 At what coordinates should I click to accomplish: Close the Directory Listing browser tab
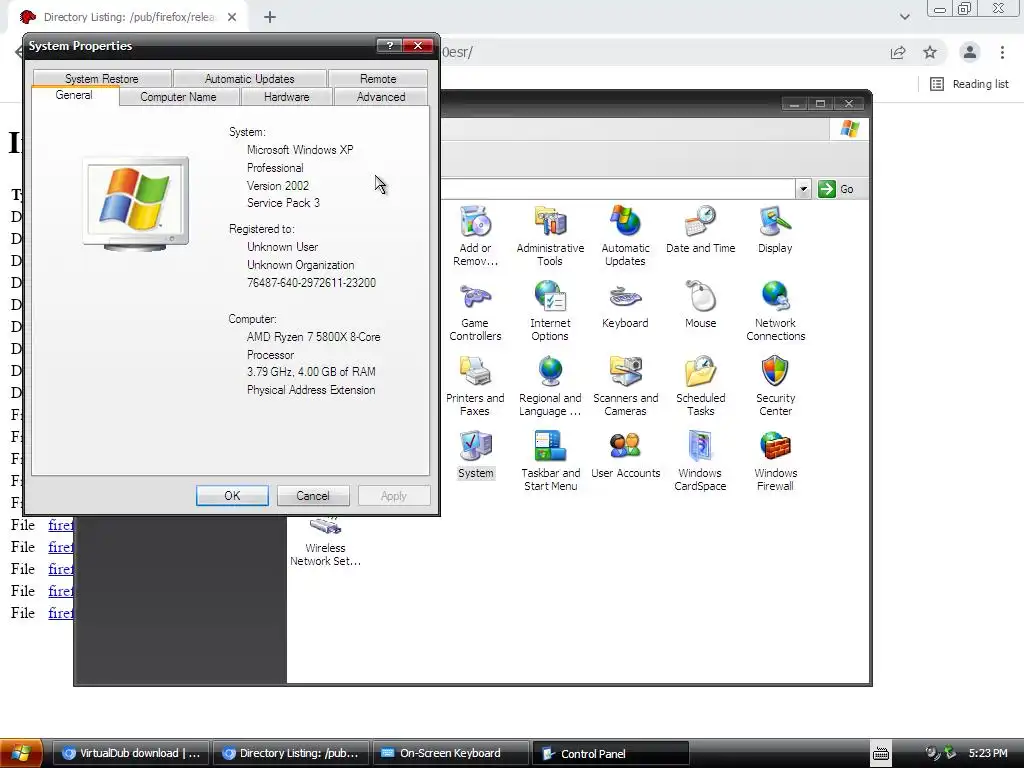pos(232,17)
